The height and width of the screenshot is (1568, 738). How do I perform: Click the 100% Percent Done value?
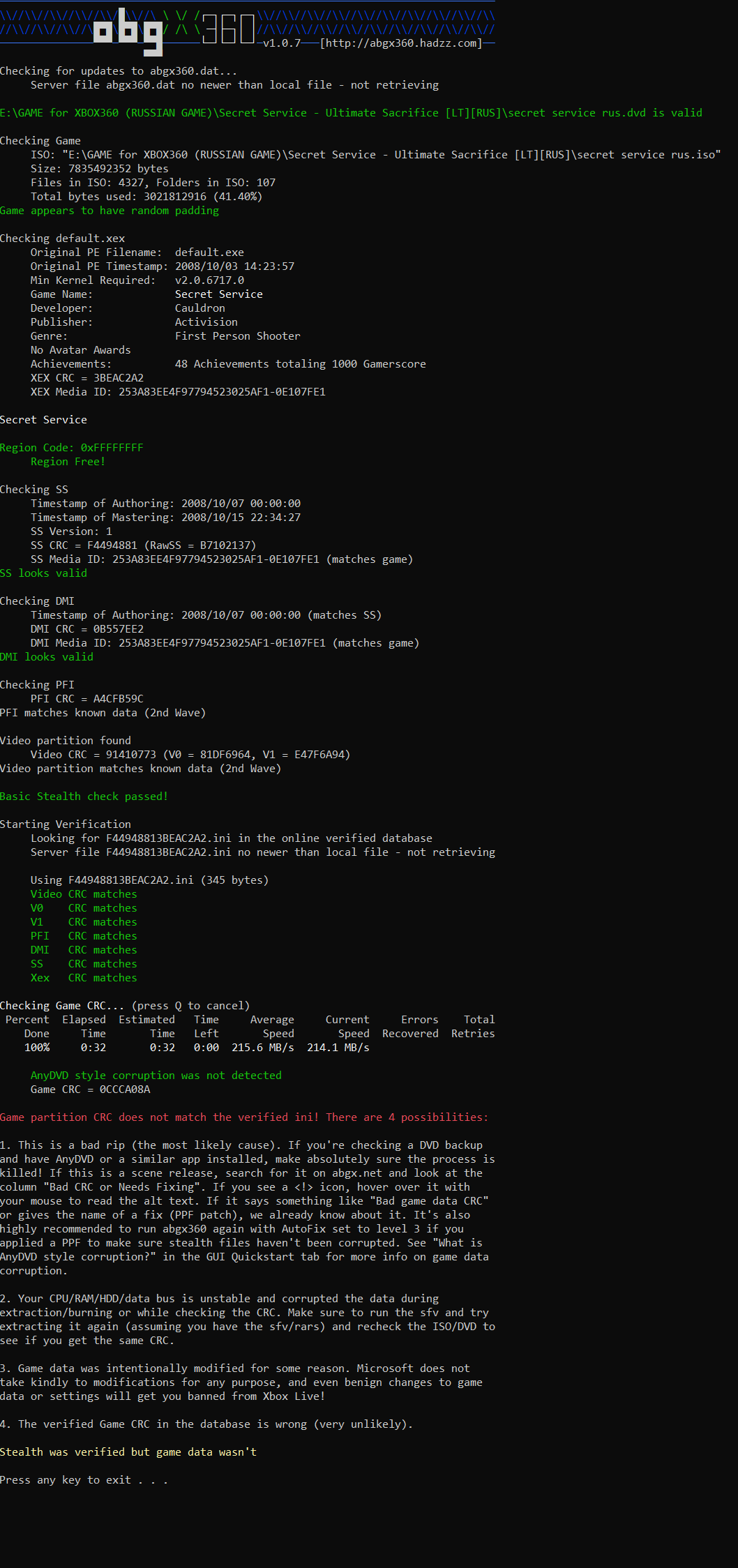click(37, 1048)
